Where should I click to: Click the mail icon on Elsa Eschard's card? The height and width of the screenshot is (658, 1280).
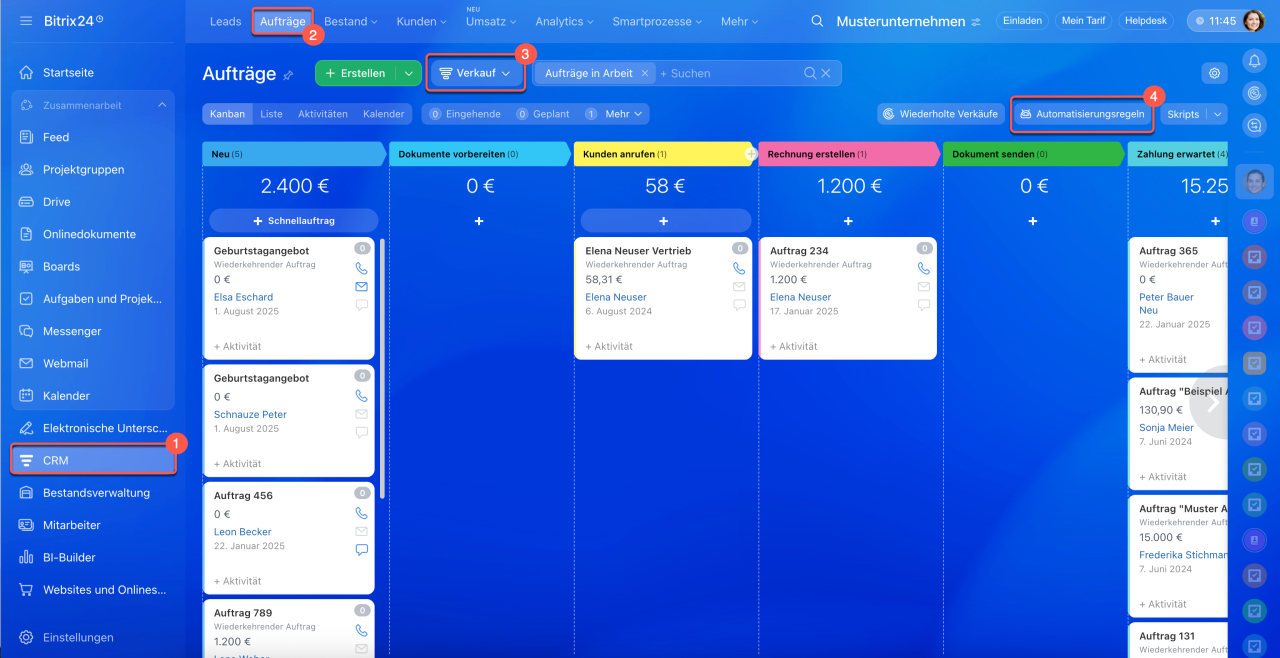362,286
